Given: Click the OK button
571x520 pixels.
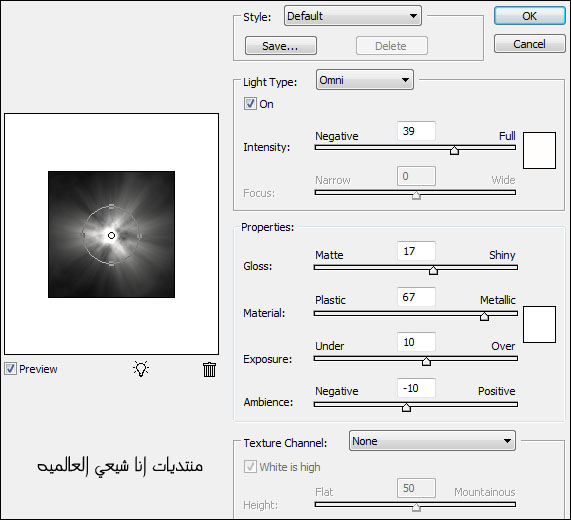Looking at the screenshot, I should (529, 16).
